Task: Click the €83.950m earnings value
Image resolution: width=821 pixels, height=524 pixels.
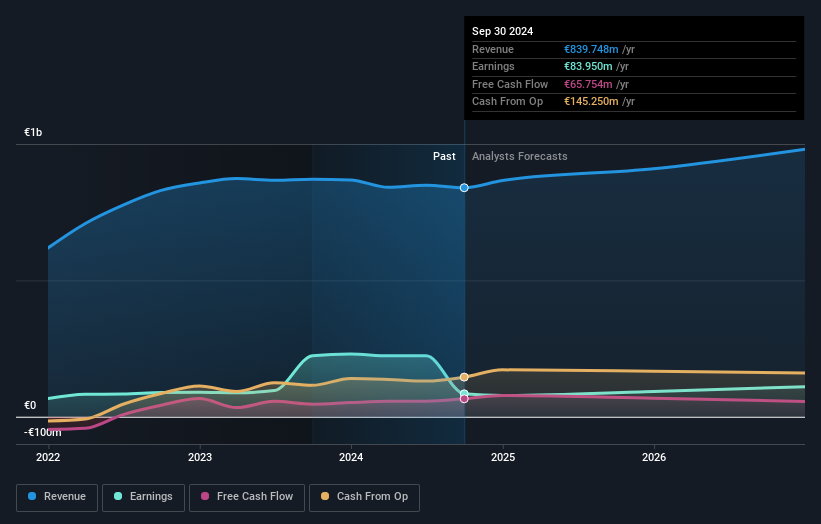Action: 588,66
